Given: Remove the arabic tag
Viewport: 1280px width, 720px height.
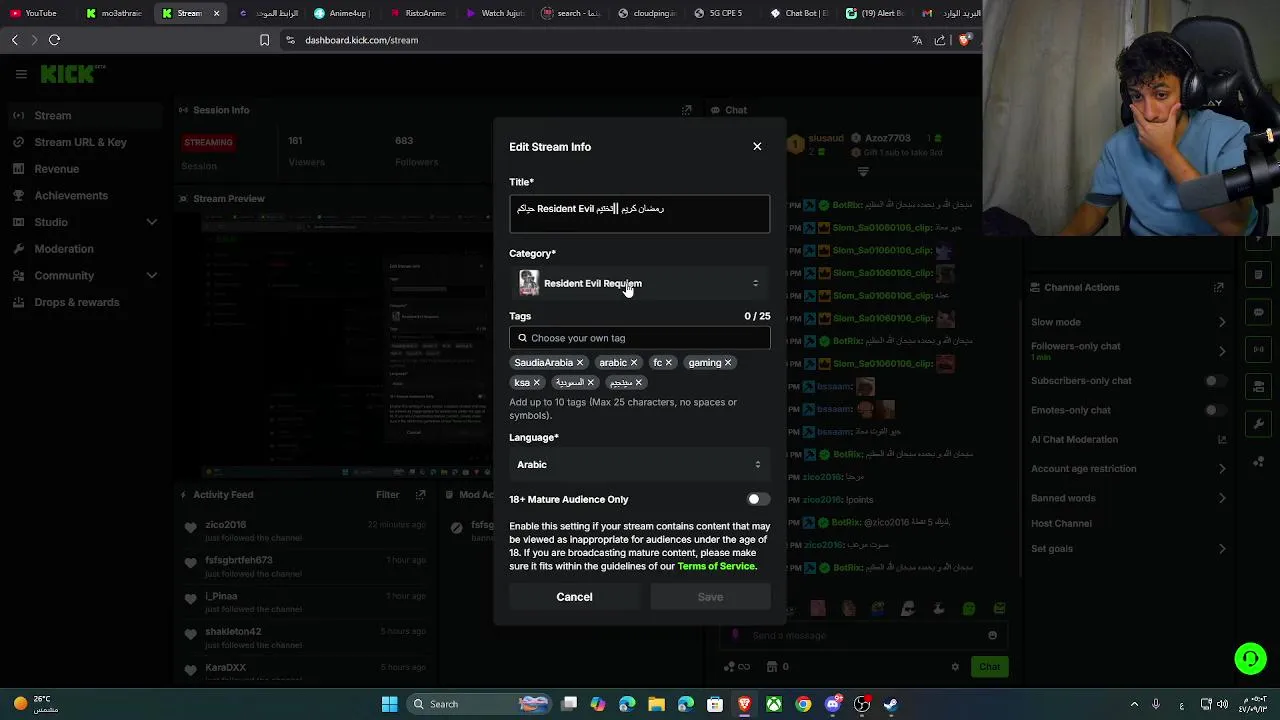Looking at the screenshot, I should [633, 363].
